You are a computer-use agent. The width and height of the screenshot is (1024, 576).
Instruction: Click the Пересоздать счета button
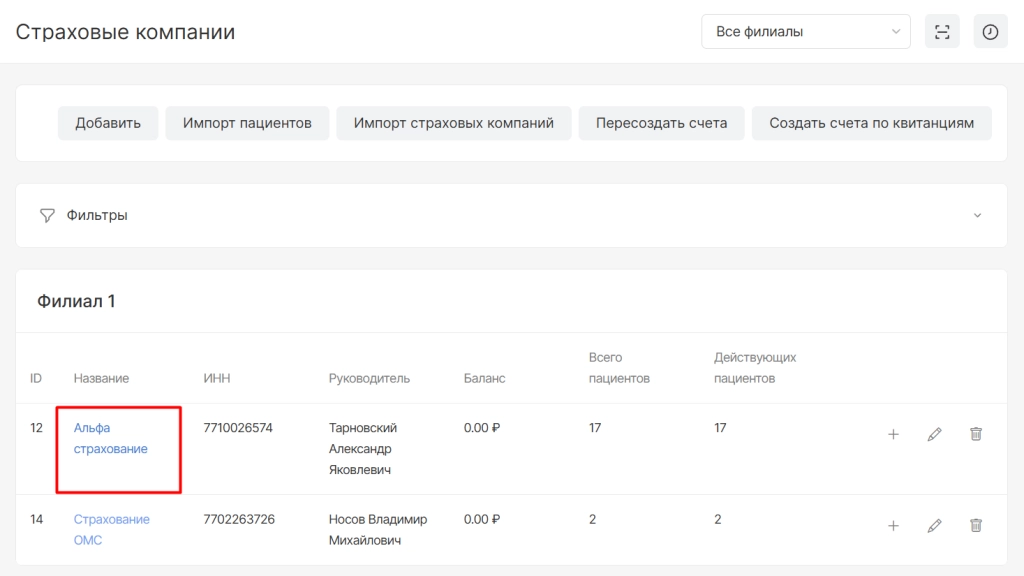pos(661,123)
